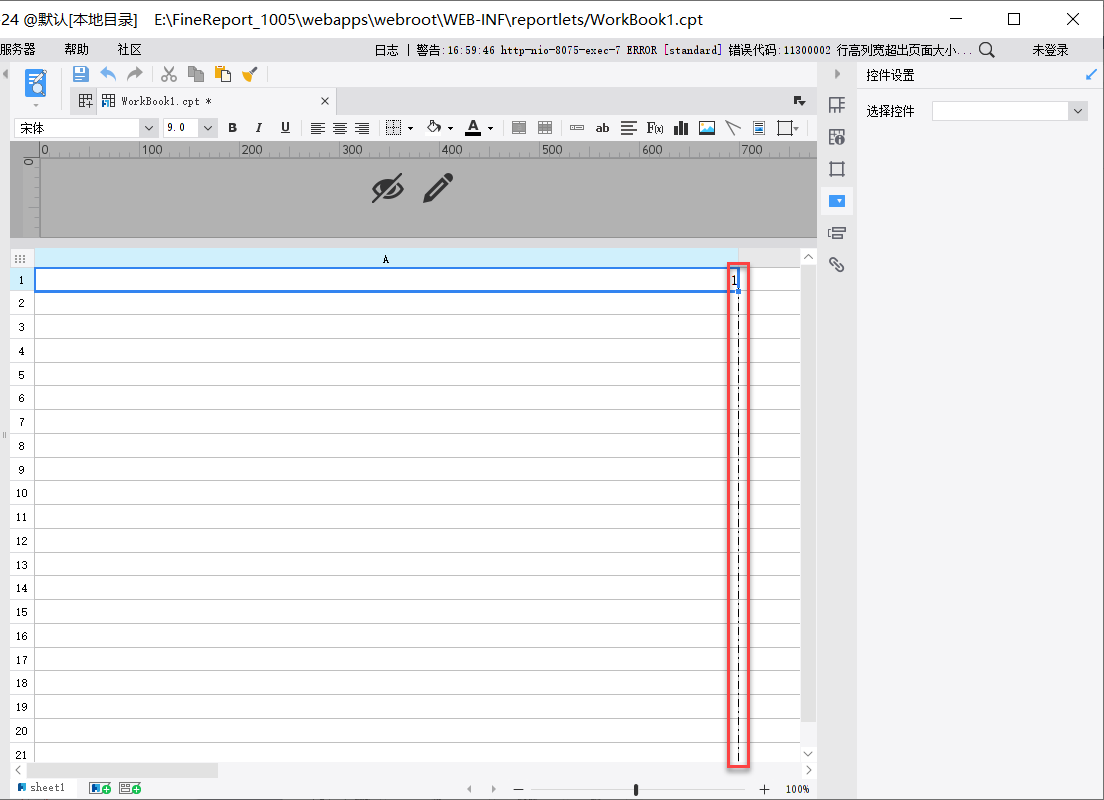The height and width of the screenshot is (800, 1104).
Task: Insert an image into the cell
Action: pos(707,127)
